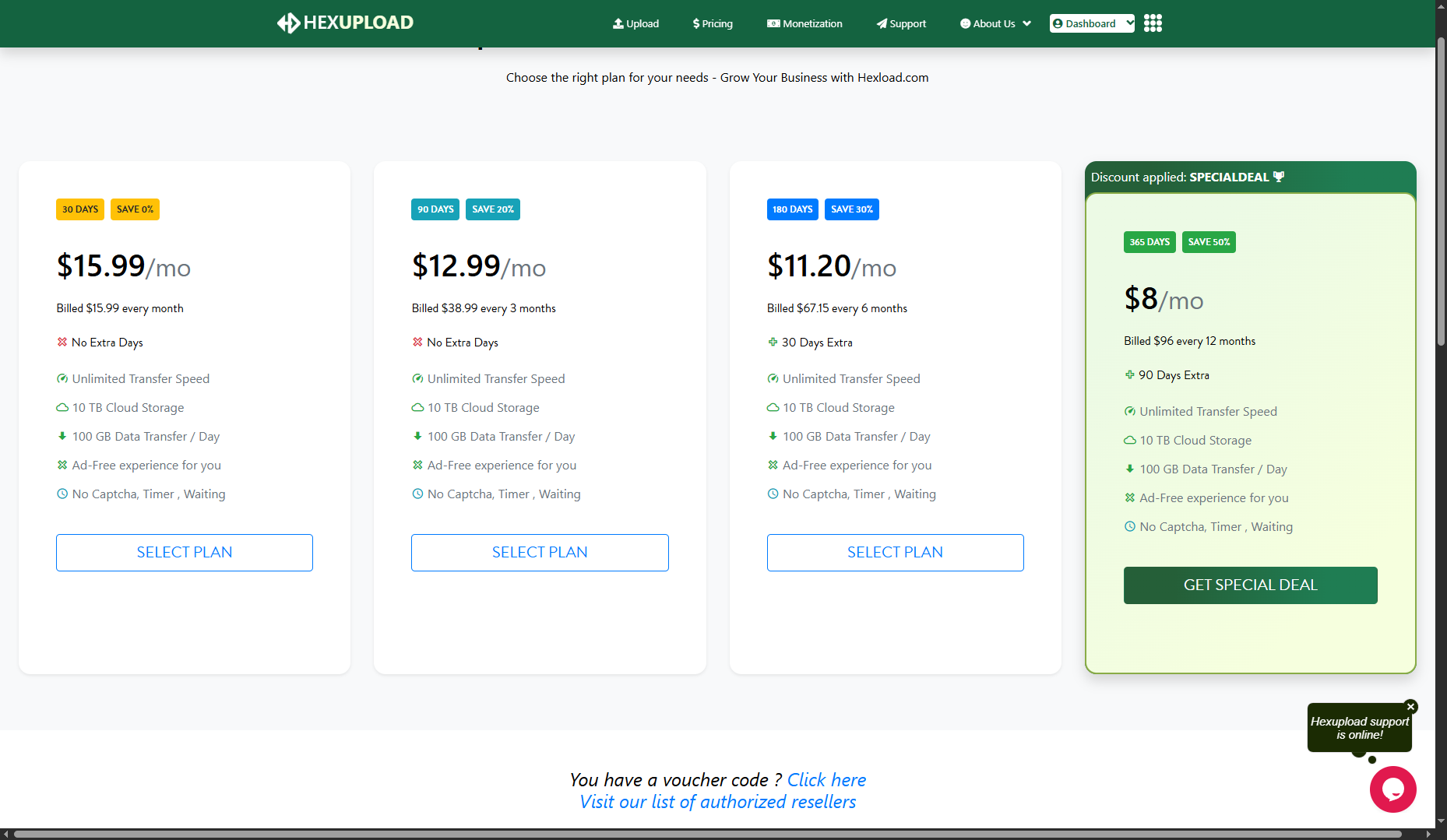This screenshot has width=1447, height=840.
Task: Click the red X icon in $15.99 plan
Action: click(x=62, y=342)
